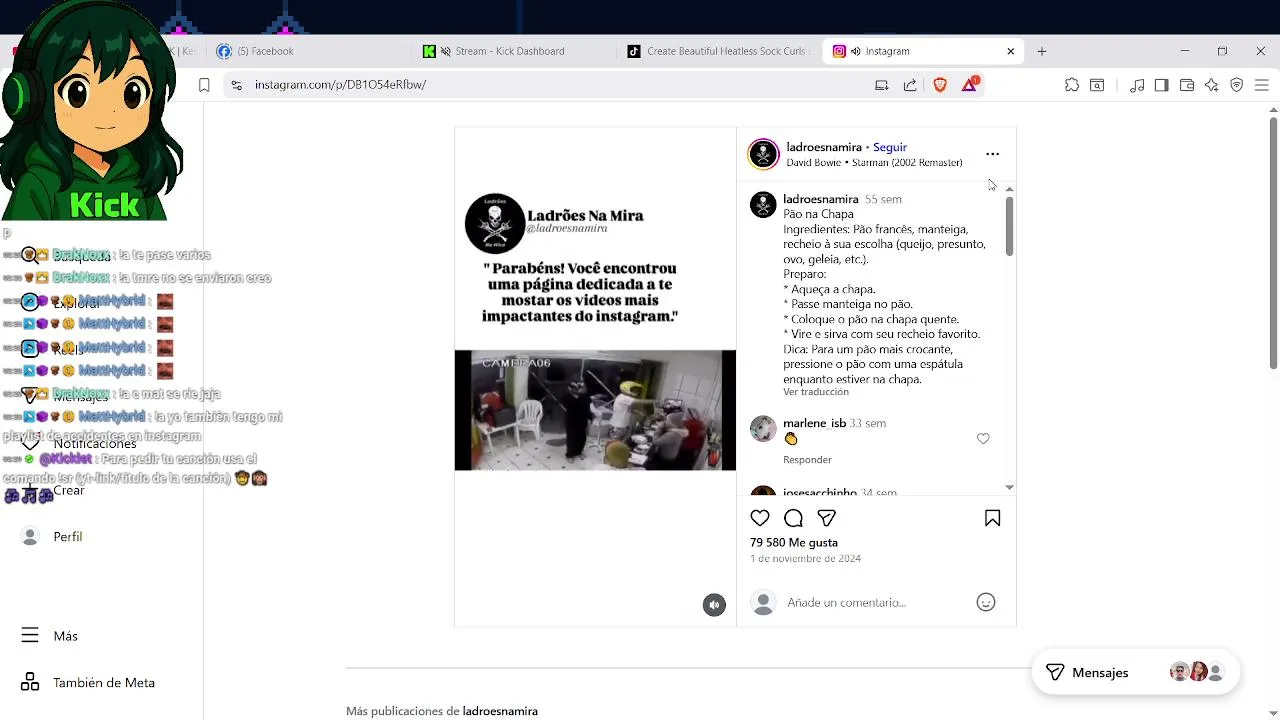Switch to the Heatless Sock Curls TikTok tab
This screenshot has height=720, width=1280.
(x=718, y=51)
